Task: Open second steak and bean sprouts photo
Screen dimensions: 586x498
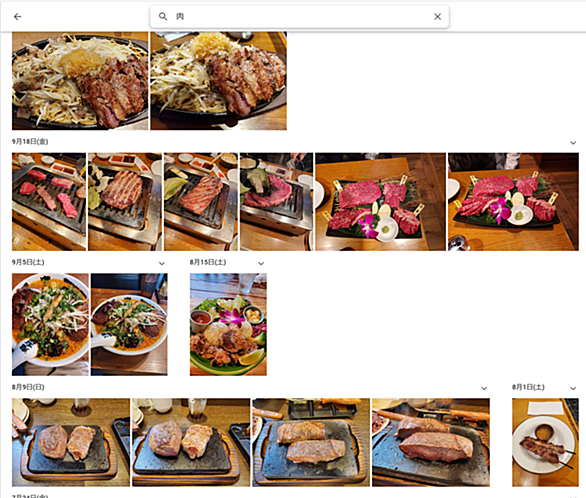Action: [219, 81]
